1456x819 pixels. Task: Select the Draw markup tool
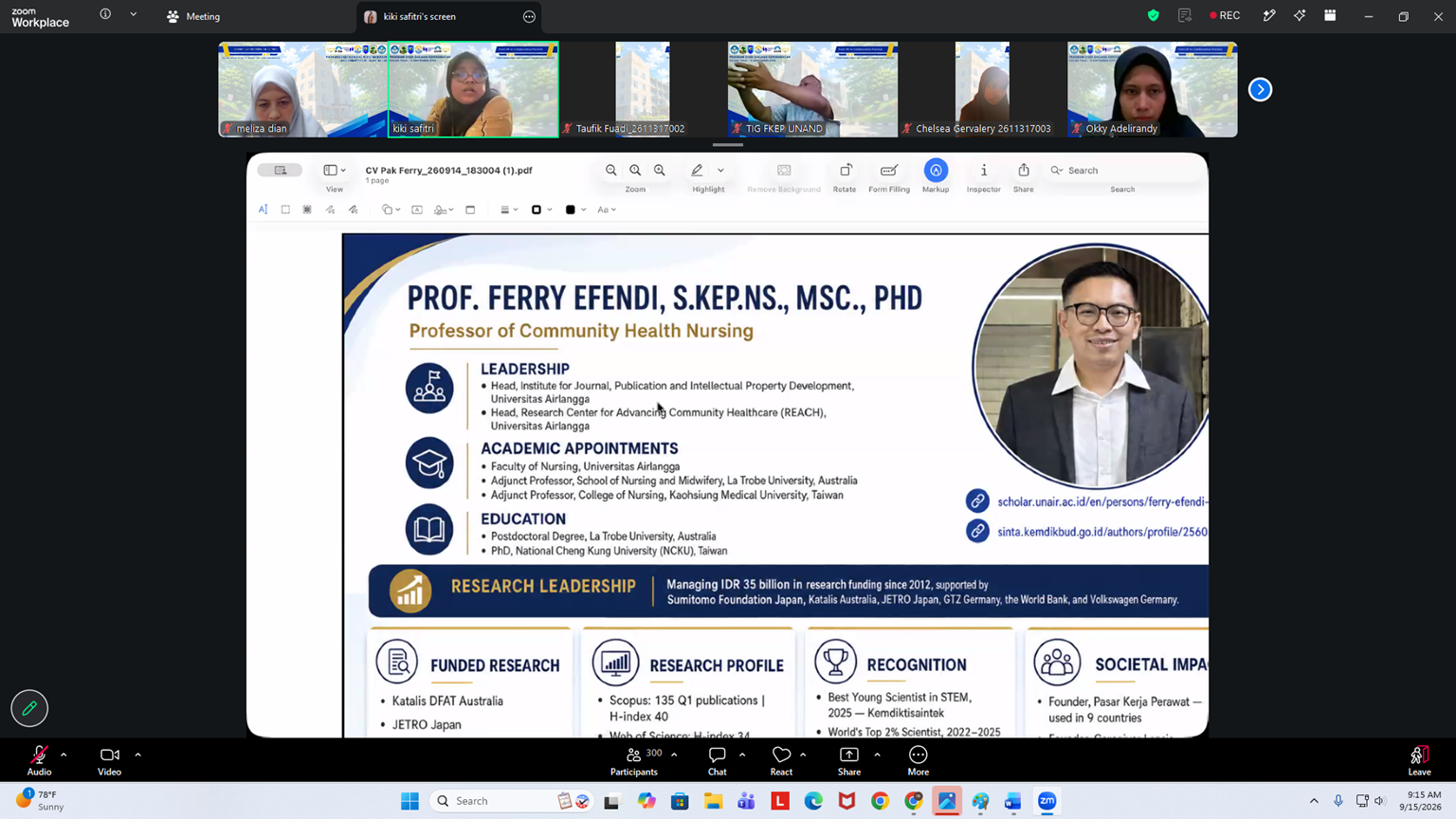354,209
